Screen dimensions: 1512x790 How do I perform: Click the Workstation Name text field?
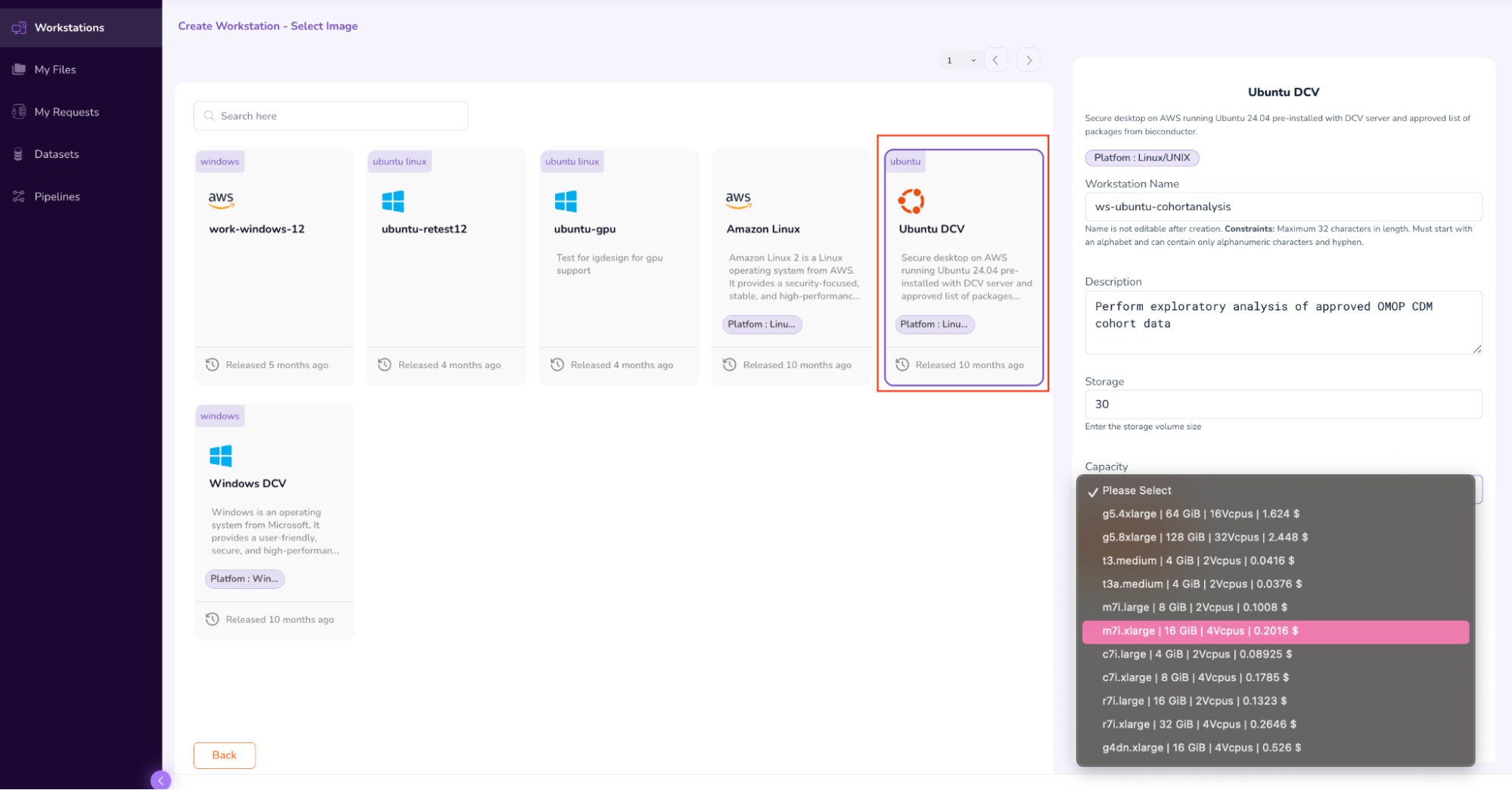(1283, 206)
